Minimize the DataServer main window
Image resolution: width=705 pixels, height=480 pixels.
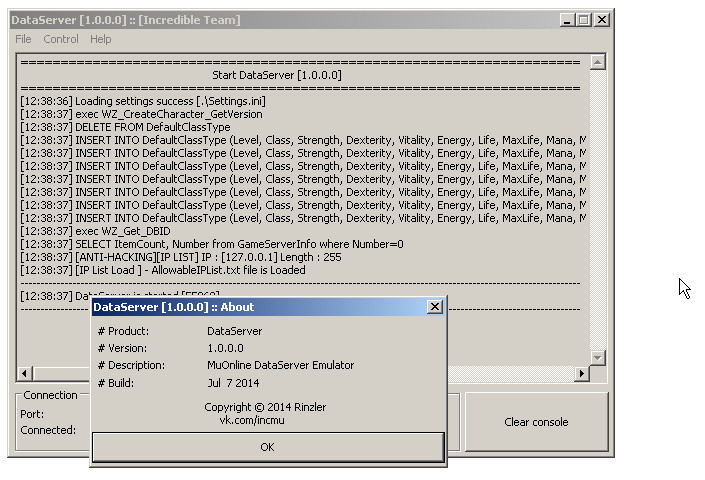(x=567, y=20)
